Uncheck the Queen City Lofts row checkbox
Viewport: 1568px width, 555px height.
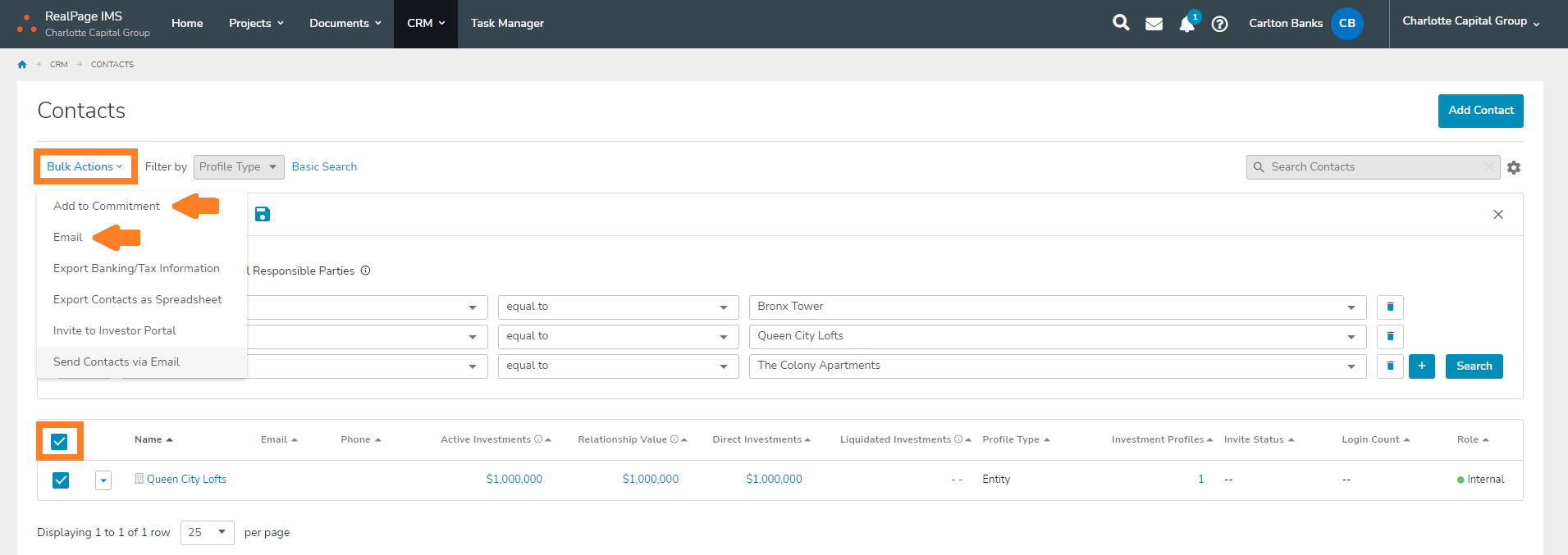(x=61, y=480)
